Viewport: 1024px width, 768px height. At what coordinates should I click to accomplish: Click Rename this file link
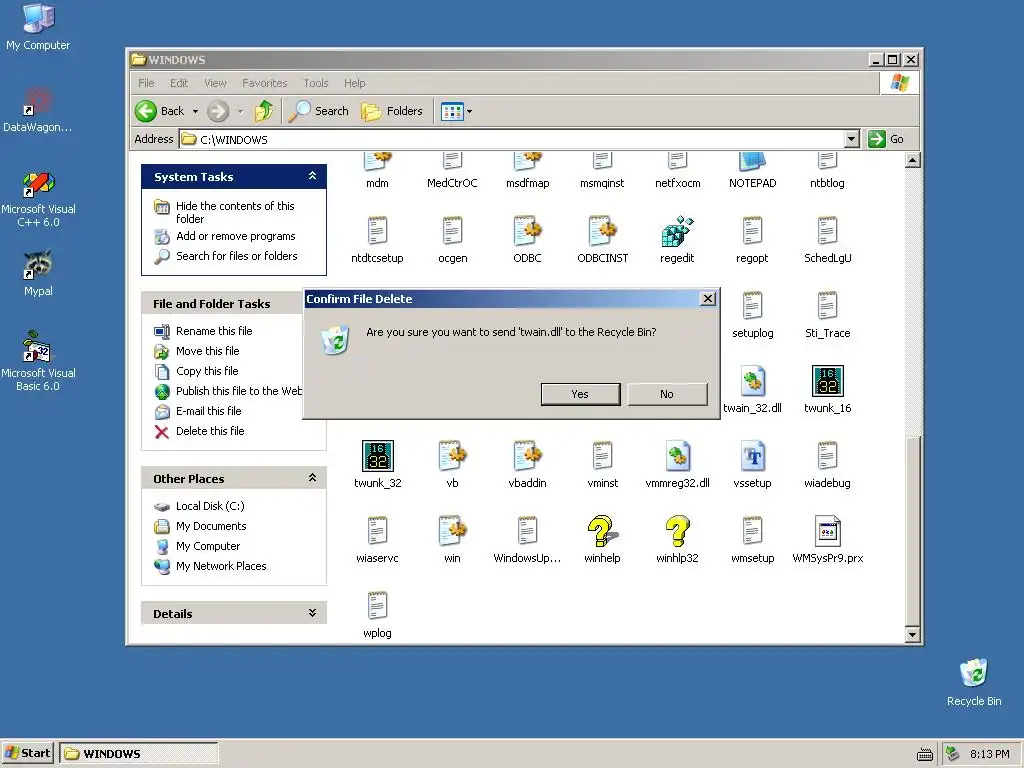pos(214,331)
